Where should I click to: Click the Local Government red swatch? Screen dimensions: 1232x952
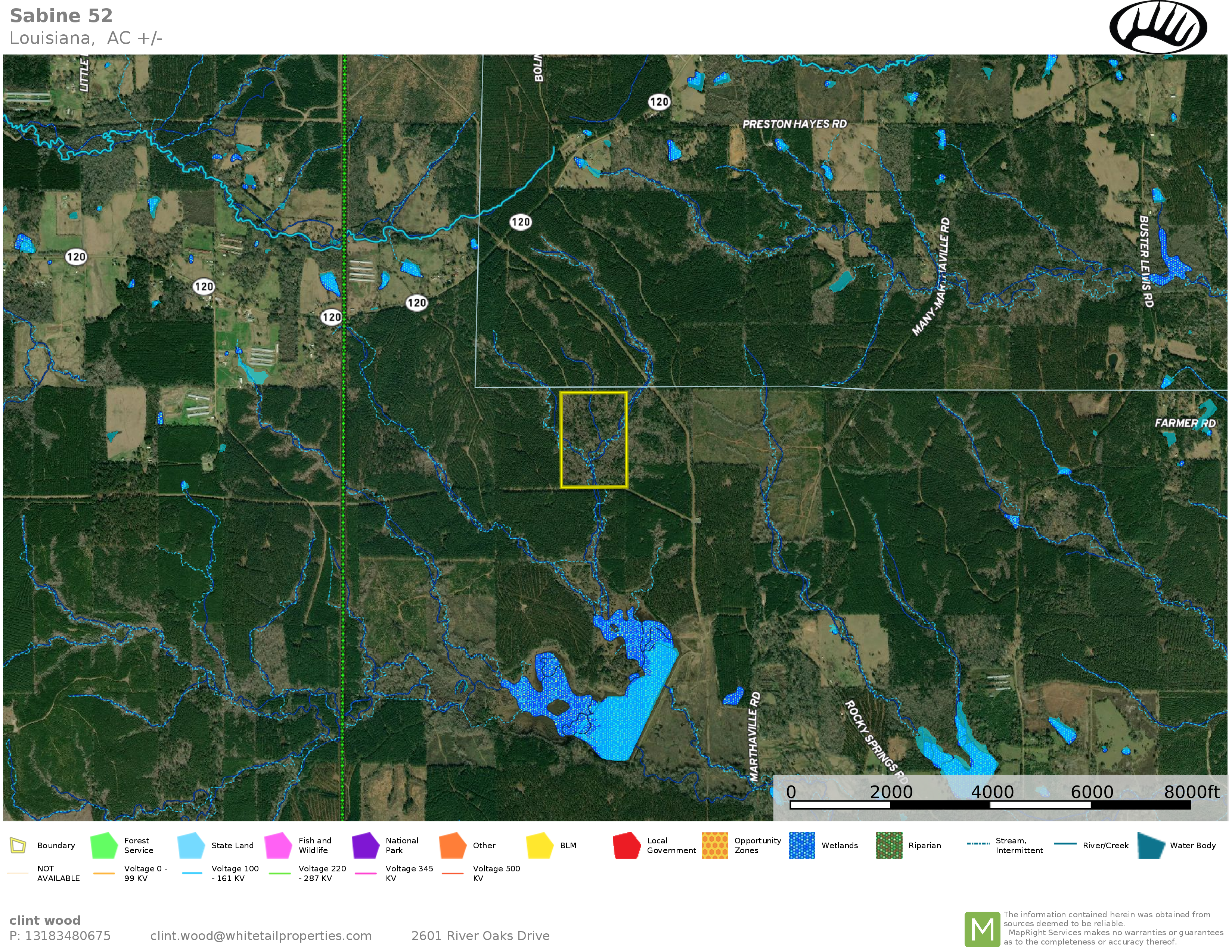tap(626, 845)
